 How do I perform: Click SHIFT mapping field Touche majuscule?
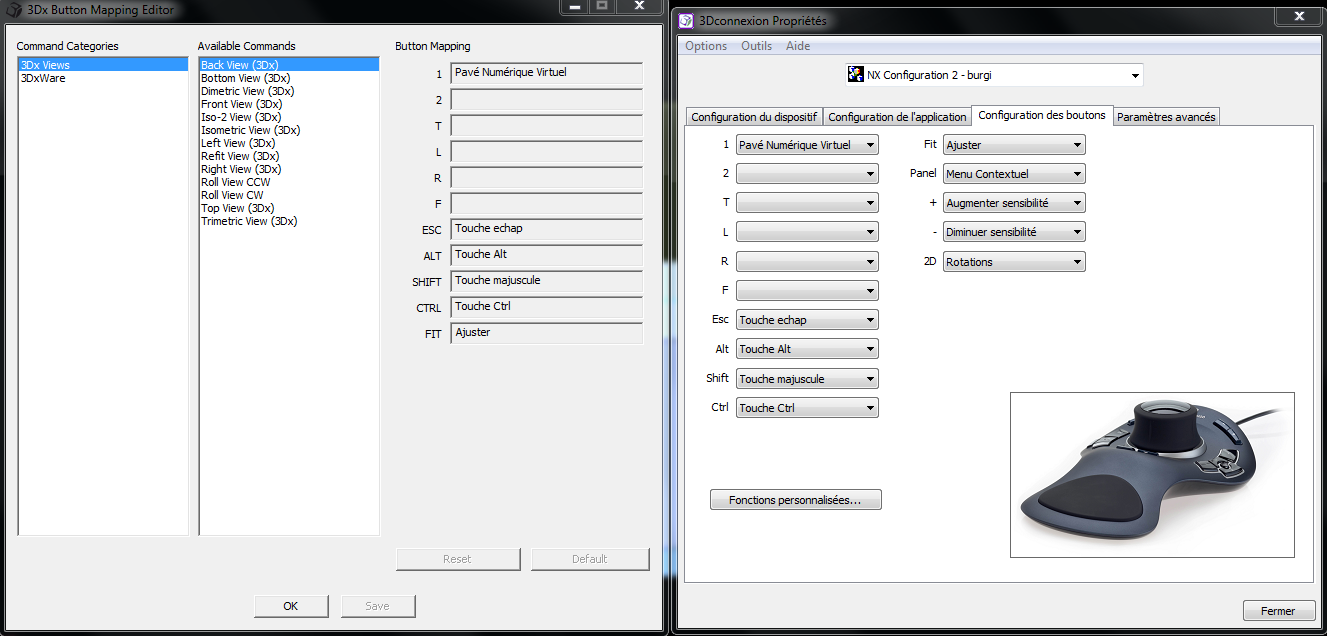click(547, 281)
